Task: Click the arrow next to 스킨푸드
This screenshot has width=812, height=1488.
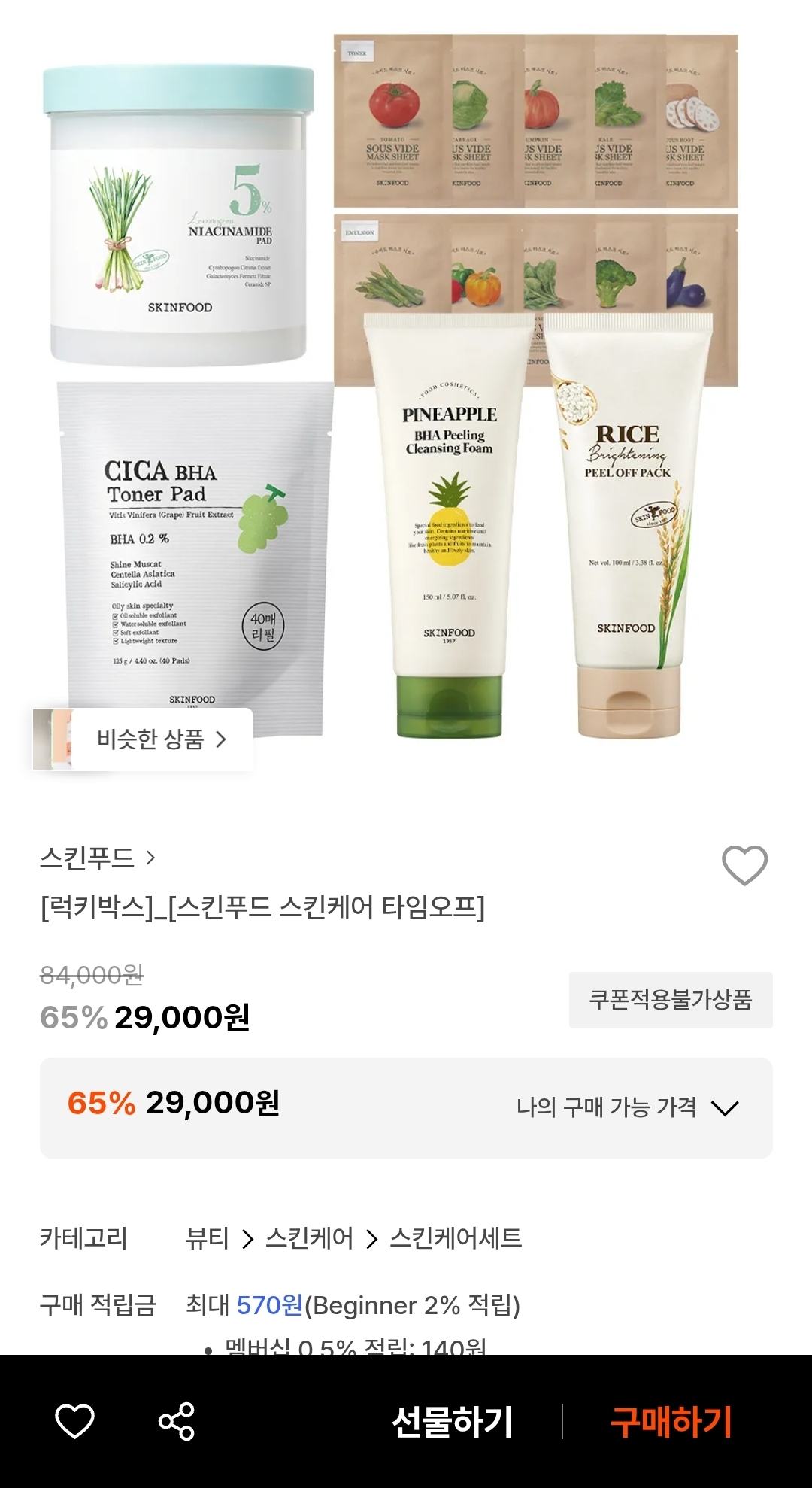Action: [150, 858]
